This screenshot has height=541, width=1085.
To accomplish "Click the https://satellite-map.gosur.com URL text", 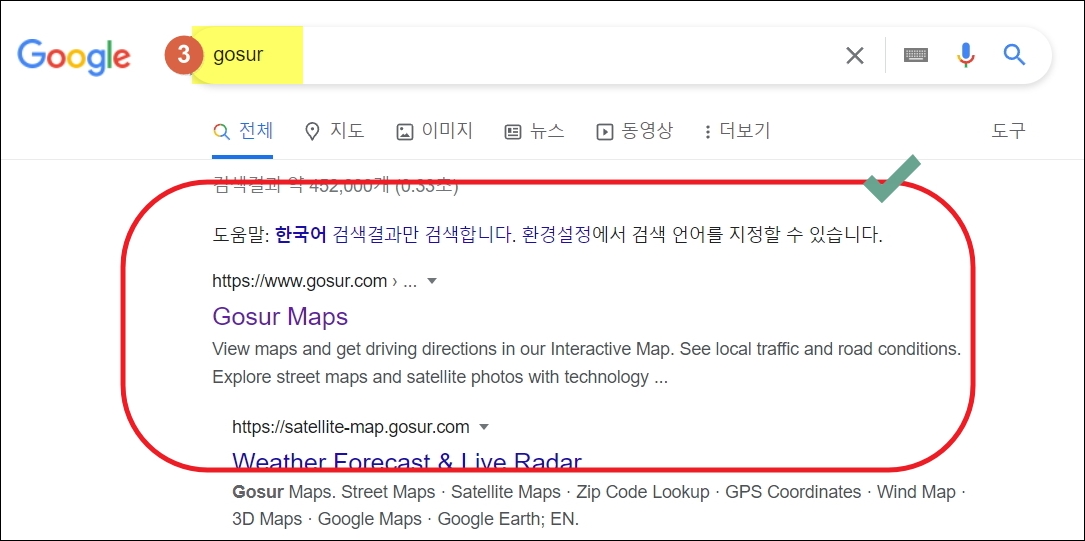I will pos(351,427).
